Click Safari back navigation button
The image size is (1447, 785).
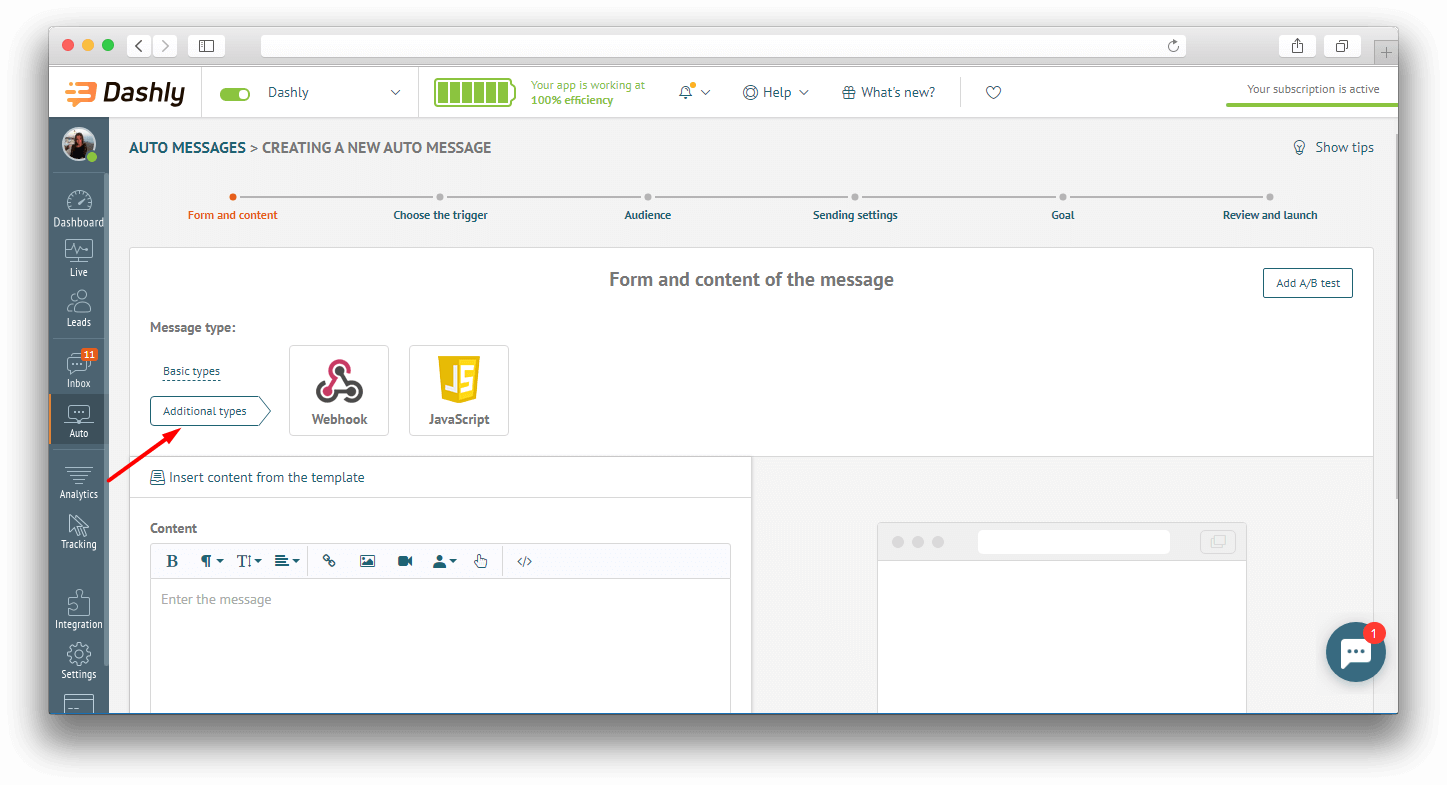coord(139,46)
